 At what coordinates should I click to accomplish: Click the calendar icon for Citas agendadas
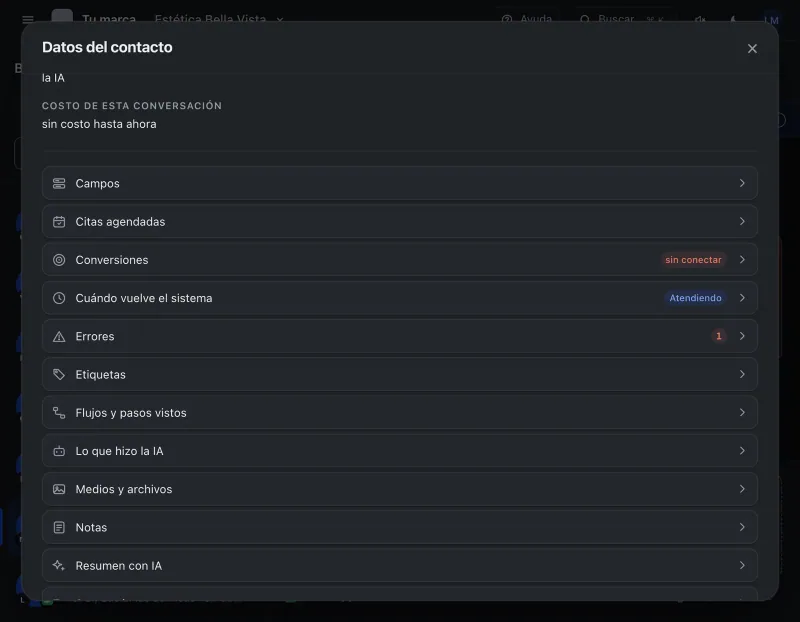(59, 221)
